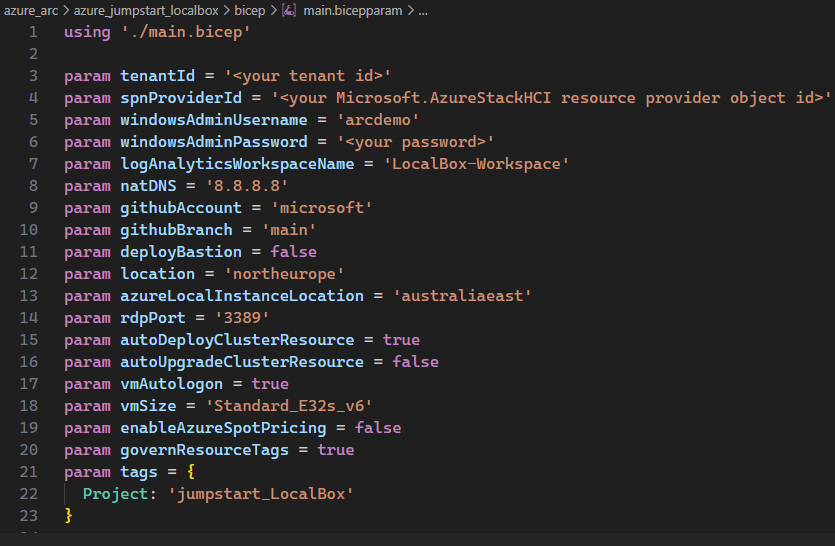Click the bicep file icon in breadcrumb
Screen dimensions: 835x546
(x=289, y=10)
